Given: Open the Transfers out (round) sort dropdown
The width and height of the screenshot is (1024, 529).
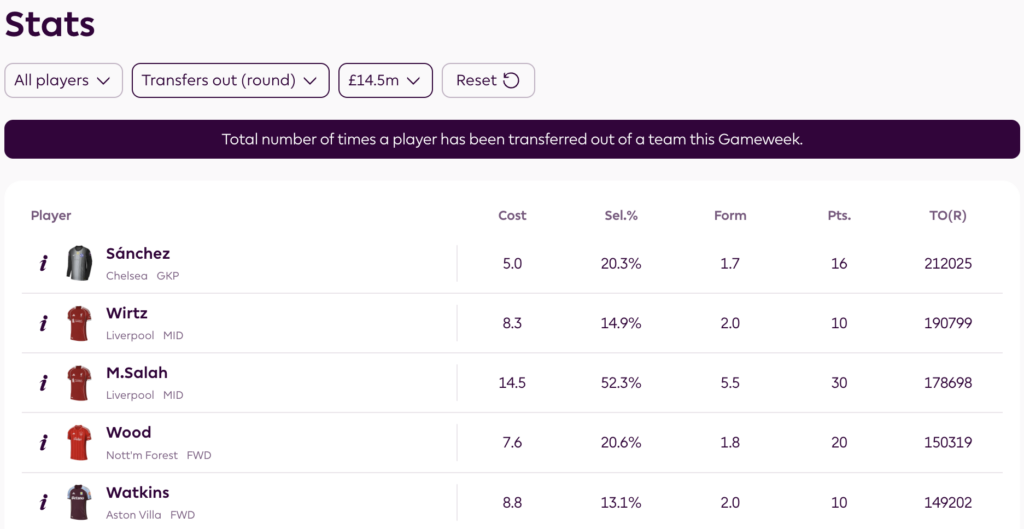Looking at the screenshot, I should (230, 81).
